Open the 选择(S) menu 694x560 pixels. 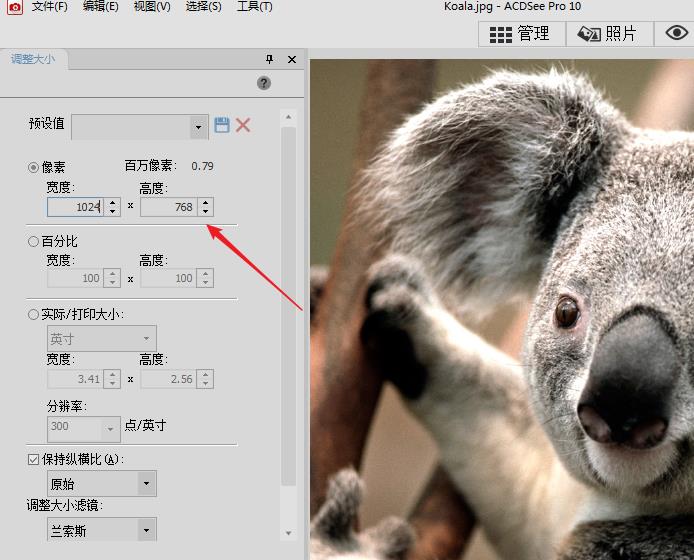click(204, 7)
